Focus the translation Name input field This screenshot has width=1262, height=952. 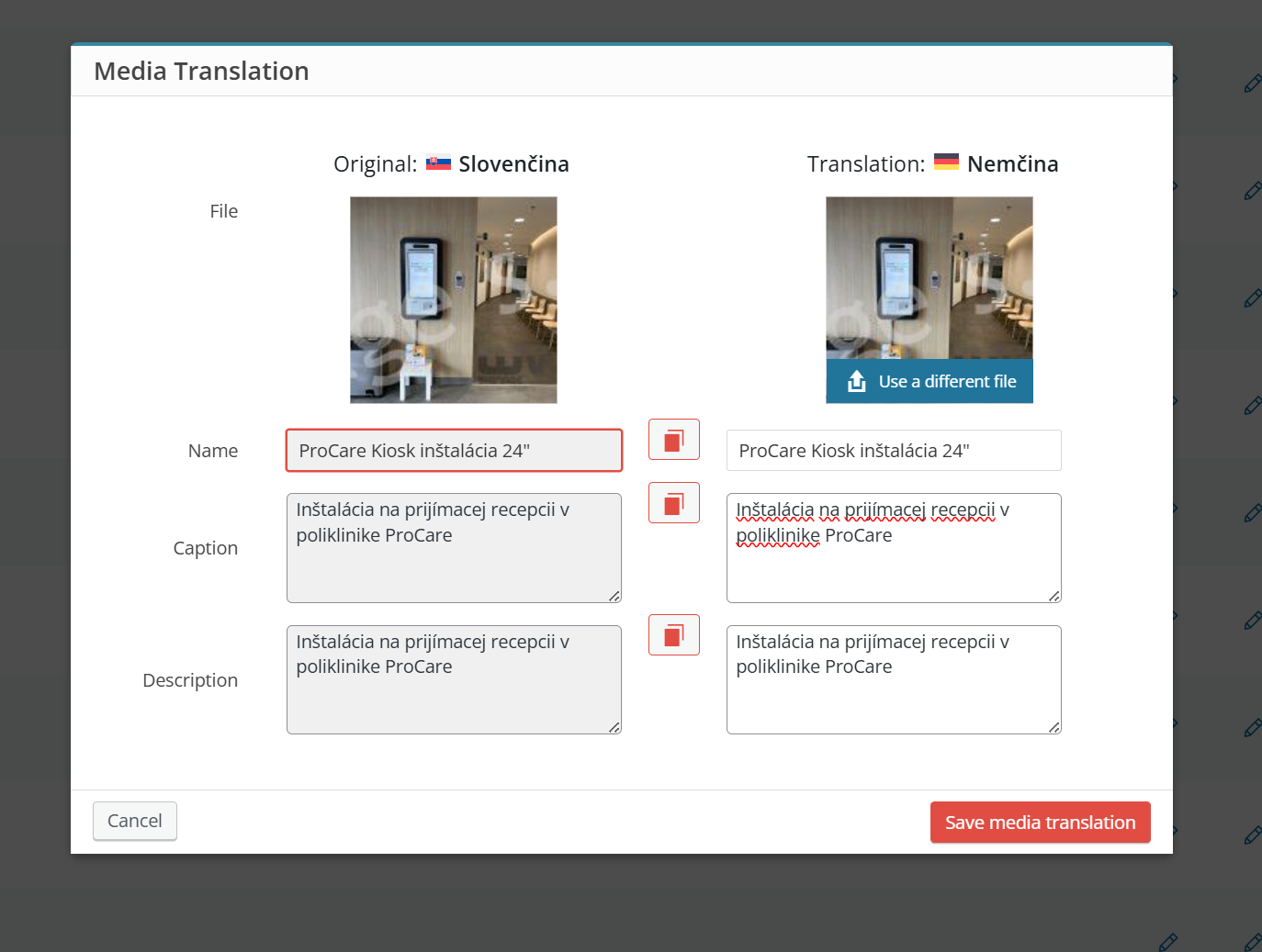tap(894, 451)
